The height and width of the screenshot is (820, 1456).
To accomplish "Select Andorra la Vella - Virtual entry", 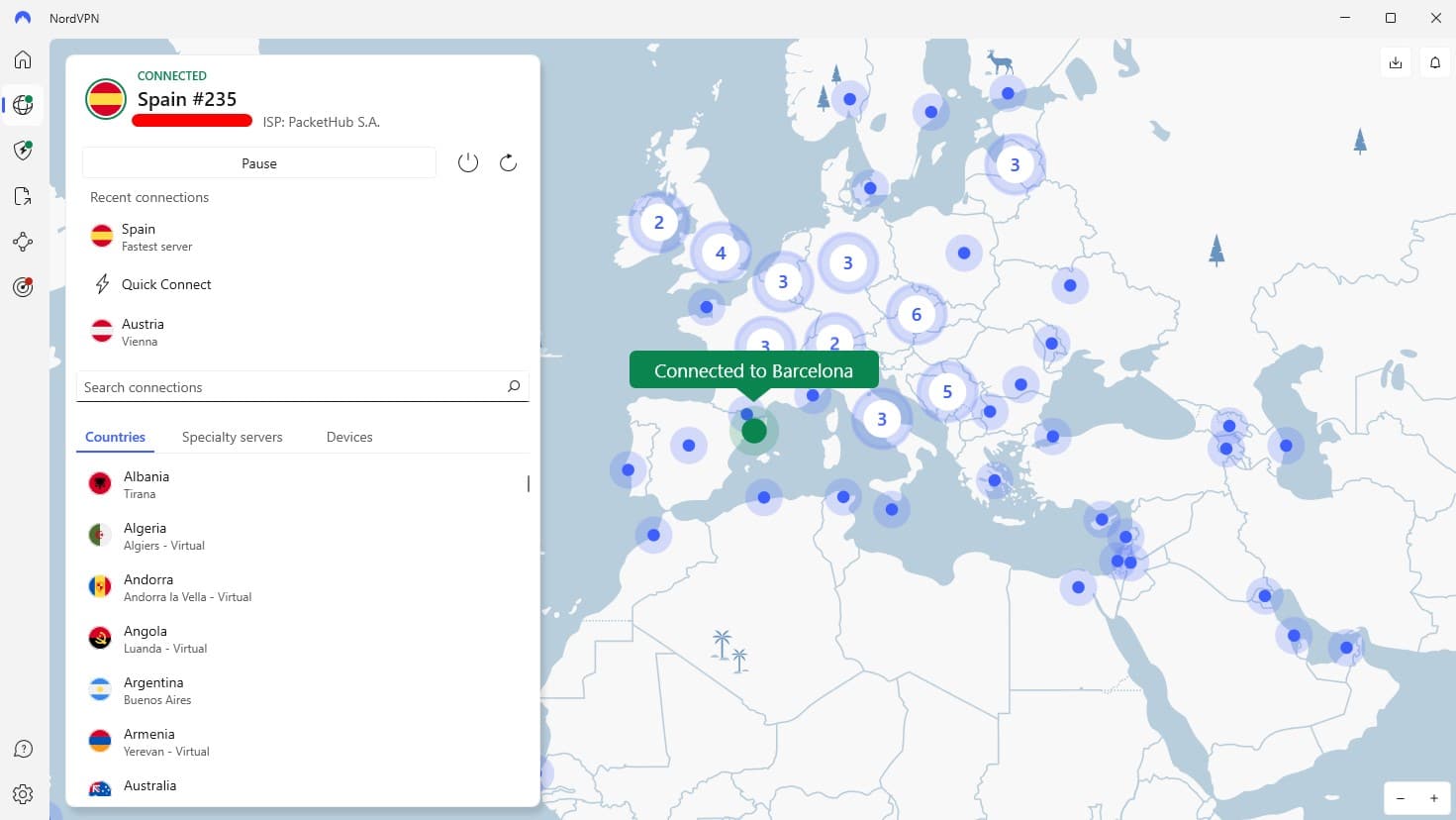I will click(x=303, y=587).
